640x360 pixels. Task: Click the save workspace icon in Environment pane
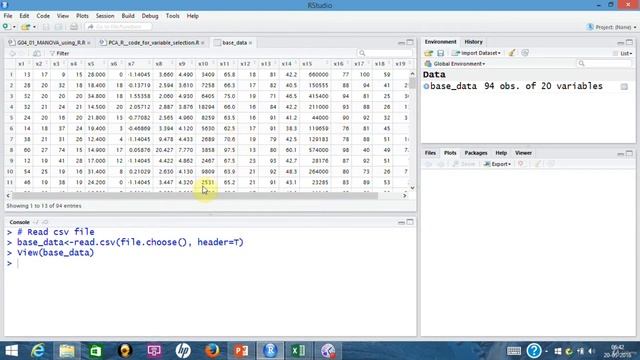pos(440,53)
